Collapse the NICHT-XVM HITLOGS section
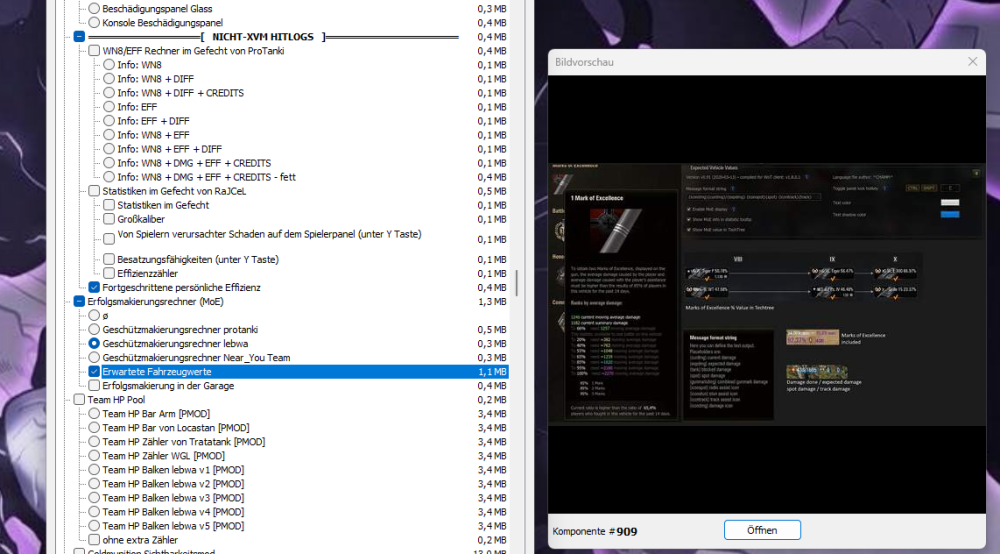This screenshot has width=1000, height=554. click(x=79, y=36)
